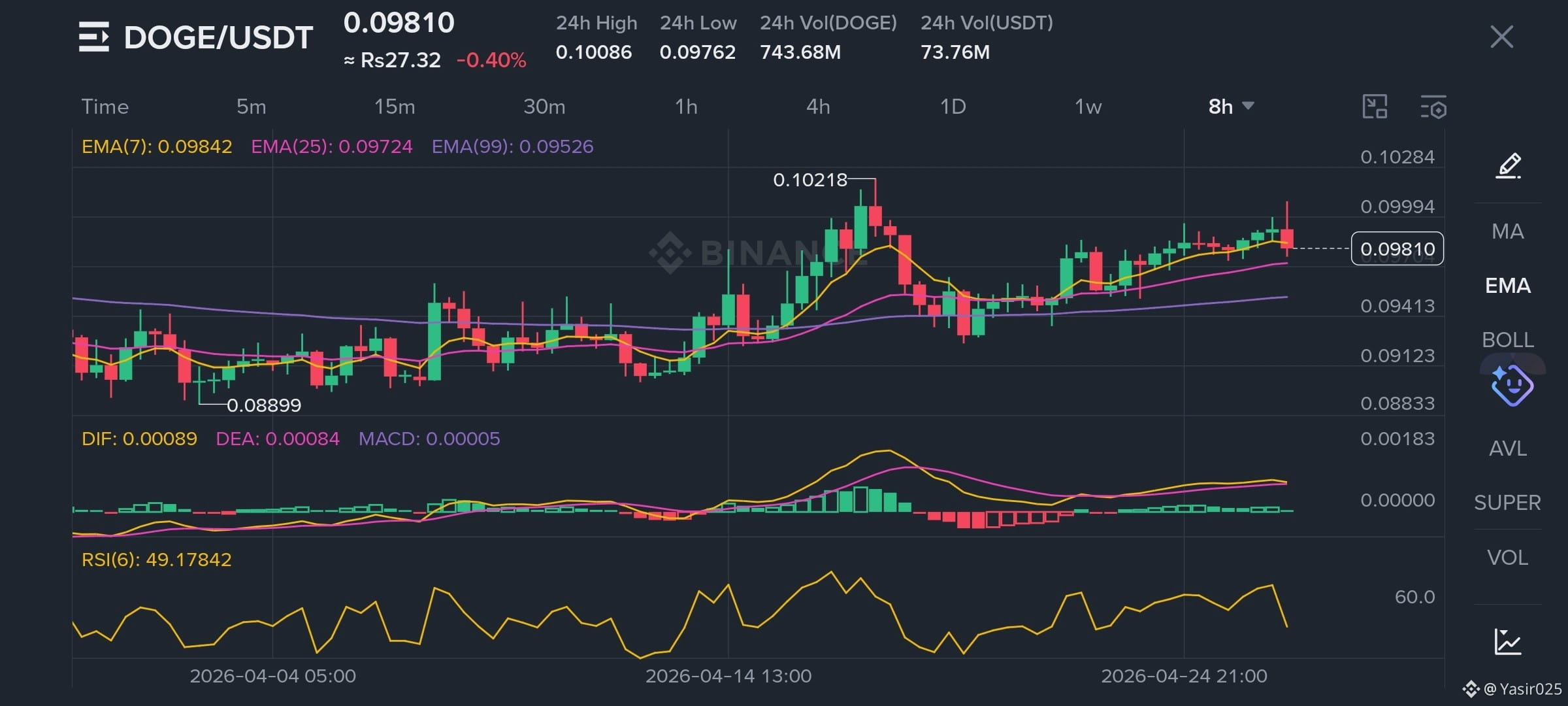Screen dimensions: 1568x706
Task: Toggle the BOLL indicator
Action: click(1508, 340)
